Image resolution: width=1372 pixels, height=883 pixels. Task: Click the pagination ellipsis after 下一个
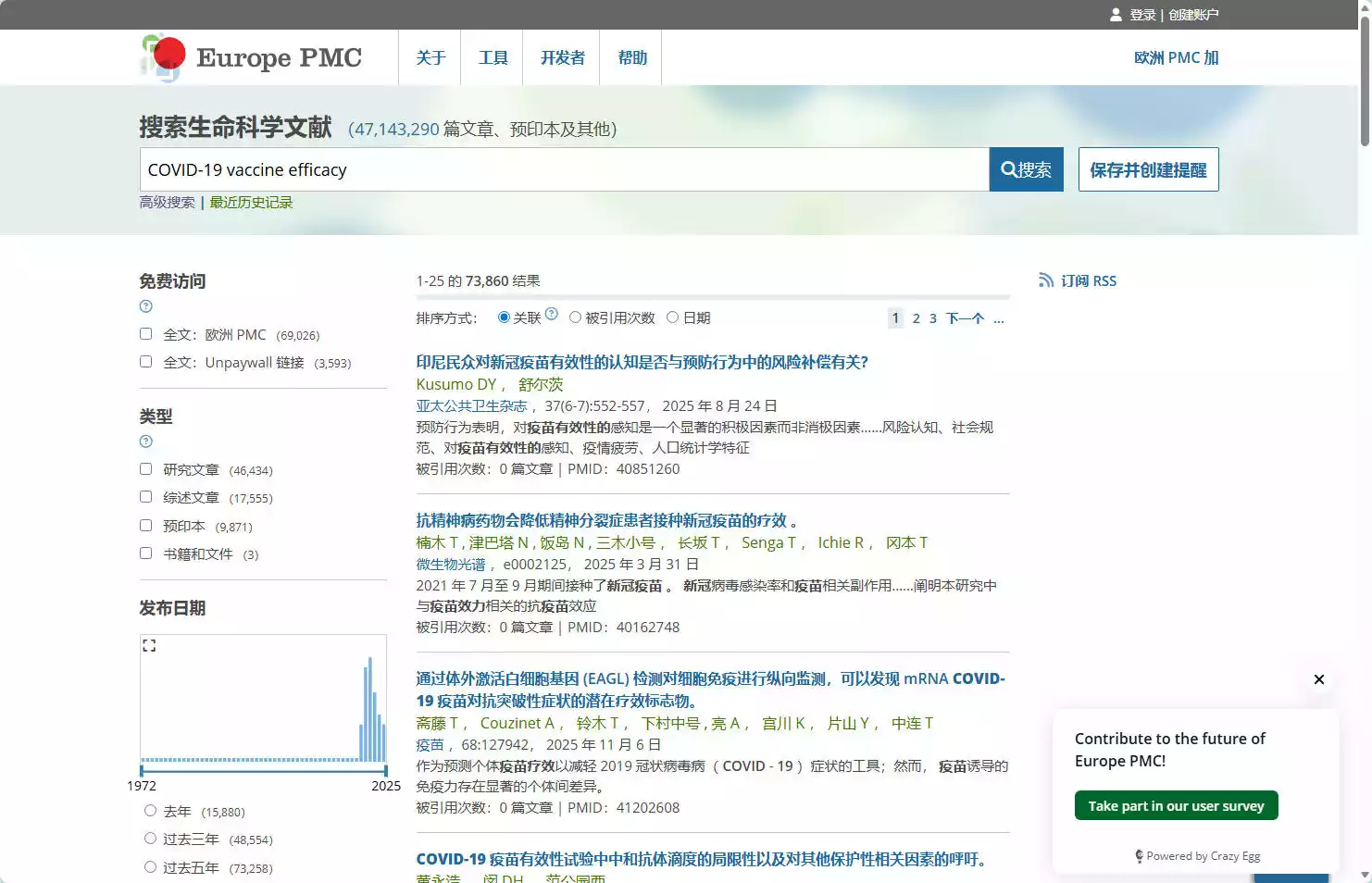(x=999, y=318)
